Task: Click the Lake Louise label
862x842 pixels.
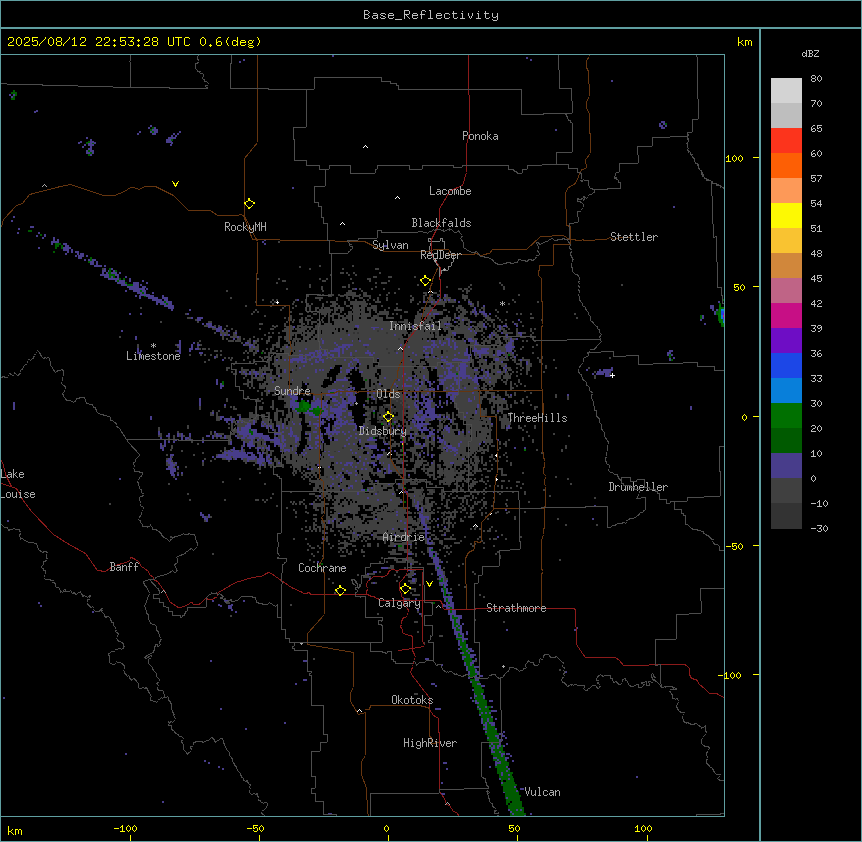Action: [18, 484]
